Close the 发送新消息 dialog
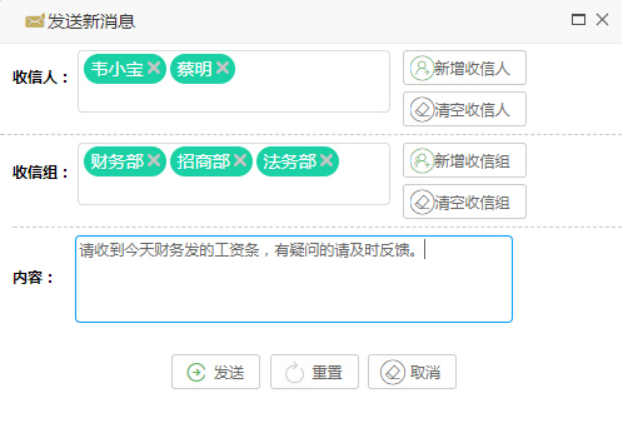Image resolution: width=623 pixels, height=433 pixels. (x=602, y=20)
